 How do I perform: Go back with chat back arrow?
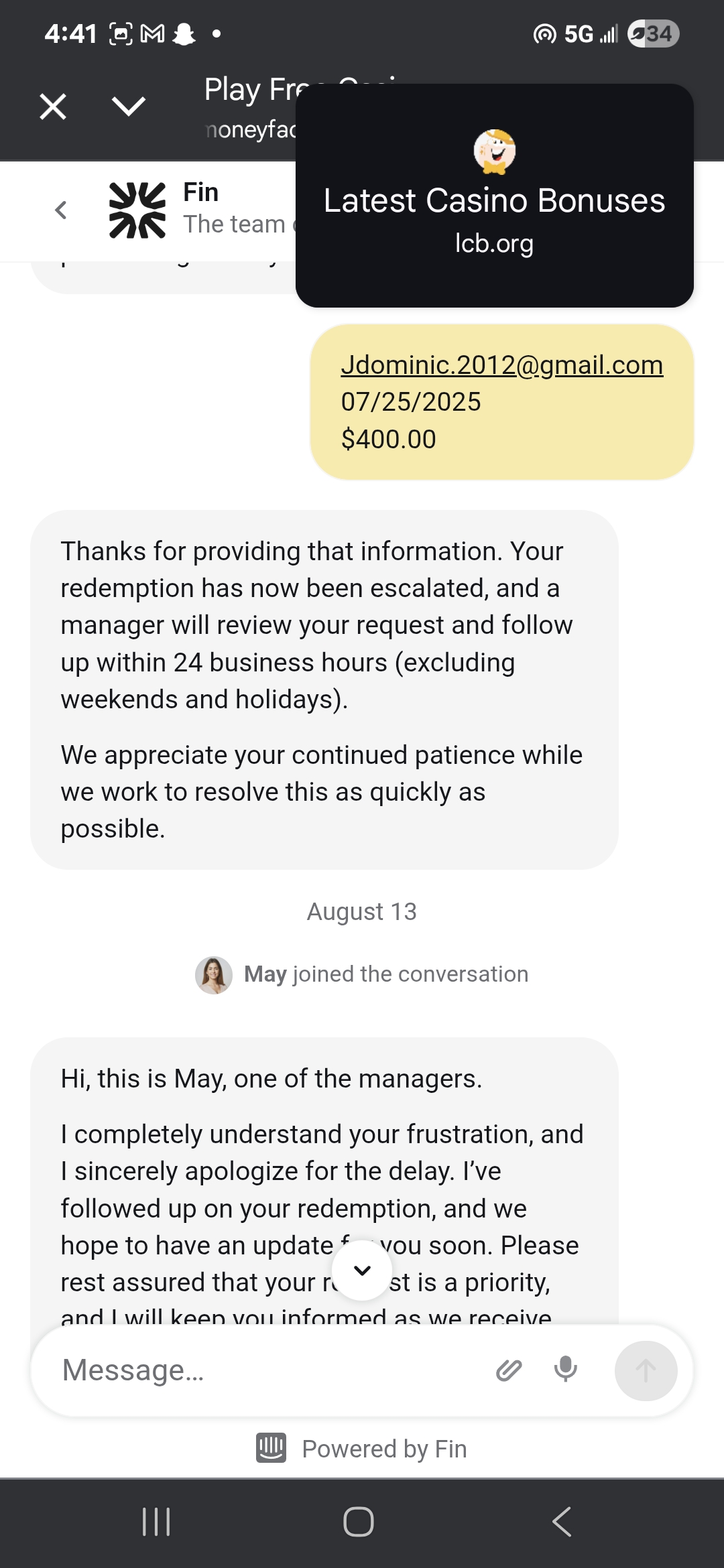click(x=61, y=210)
